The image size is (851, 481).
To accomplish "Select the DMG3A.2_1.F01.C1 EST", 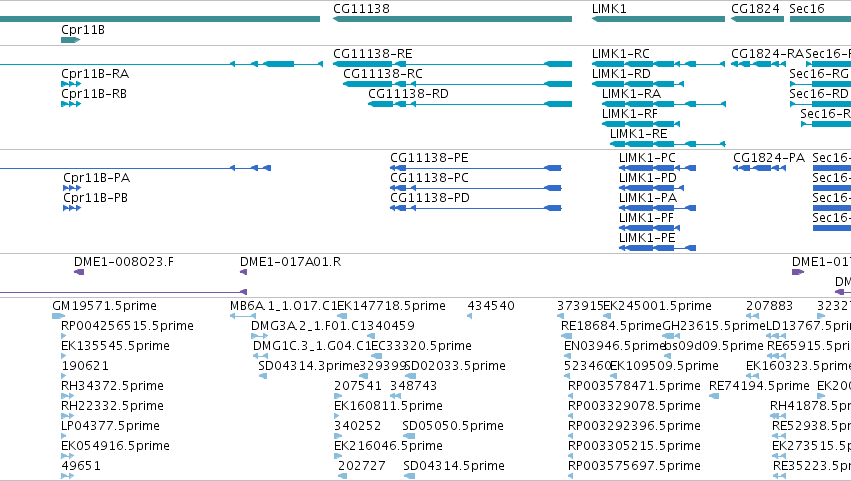I will coord(259,336).
